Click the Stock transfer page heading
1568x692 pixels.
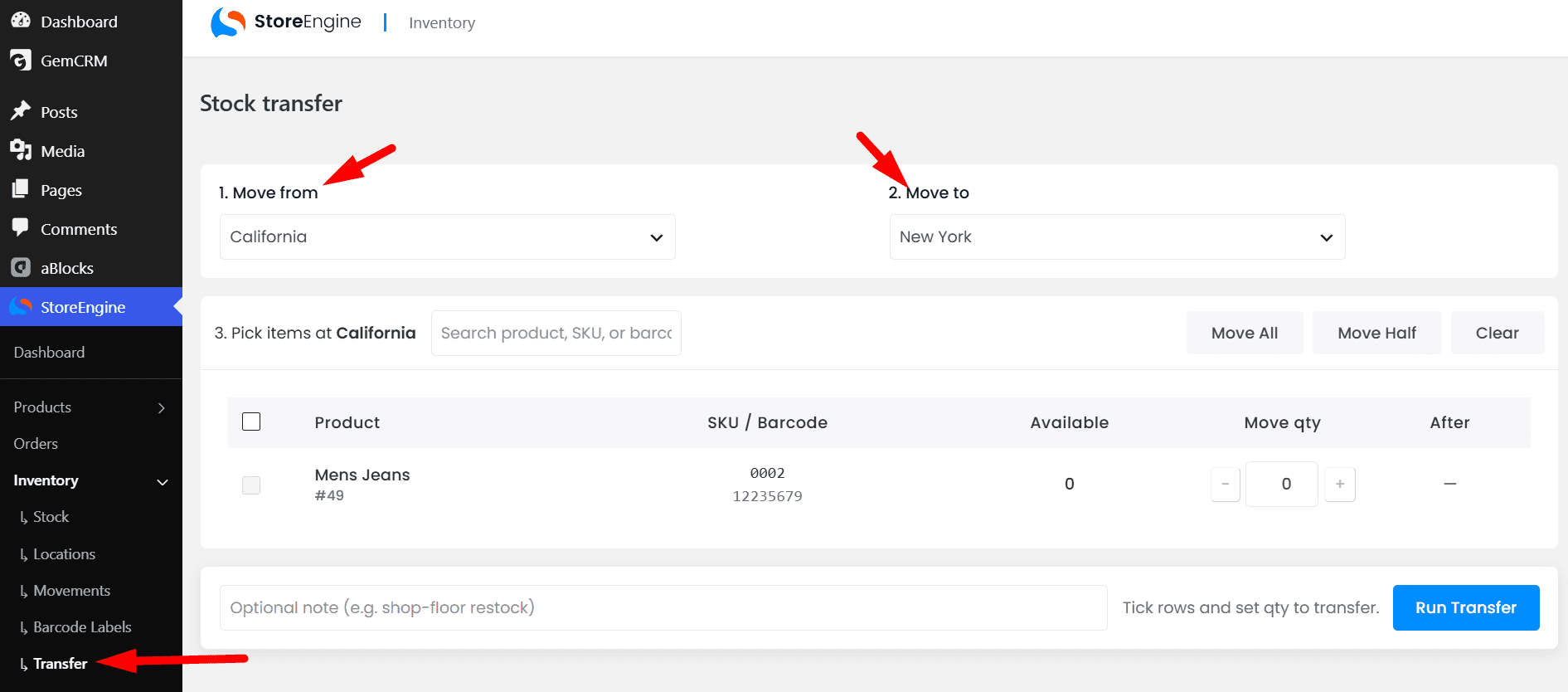tap(271, 103)
